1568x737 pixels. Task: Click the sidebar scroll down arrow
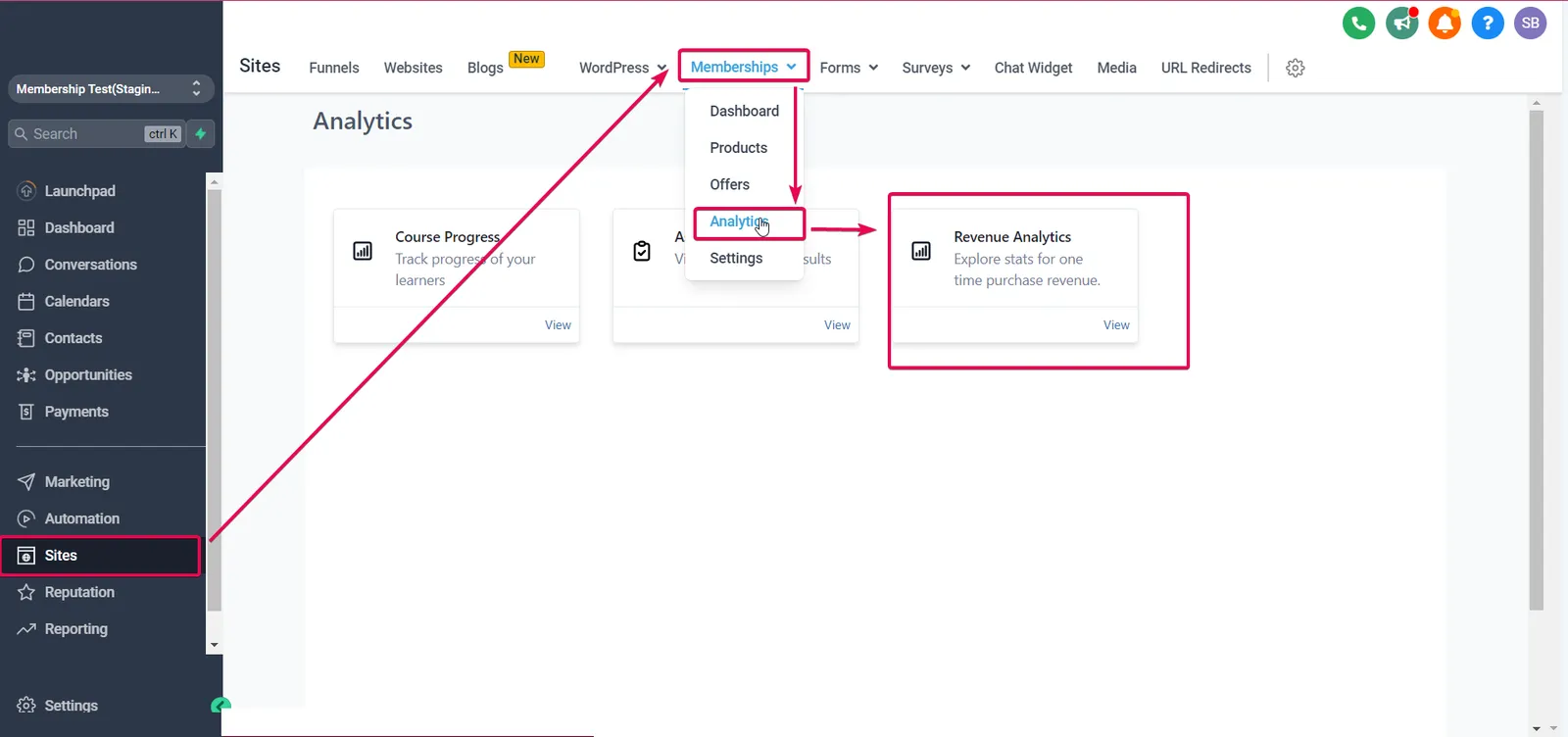tap(214, 646)
